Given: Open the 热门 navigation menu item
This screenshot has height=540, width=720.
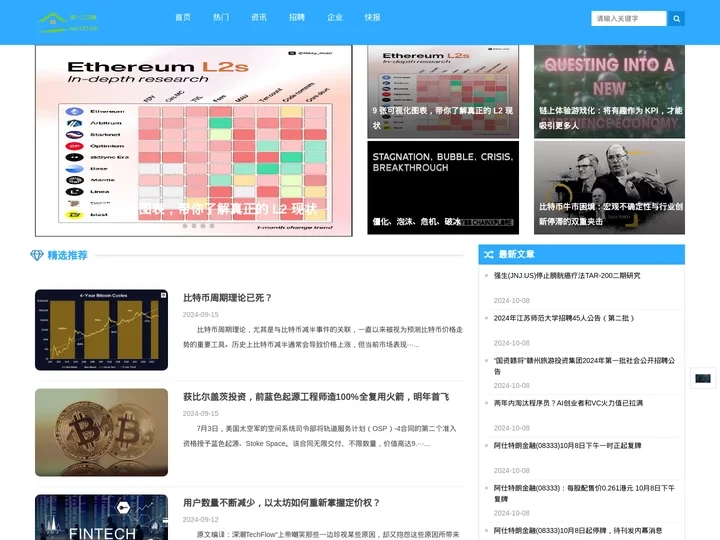Looking at the screenshot, I should tap(221, 17).
